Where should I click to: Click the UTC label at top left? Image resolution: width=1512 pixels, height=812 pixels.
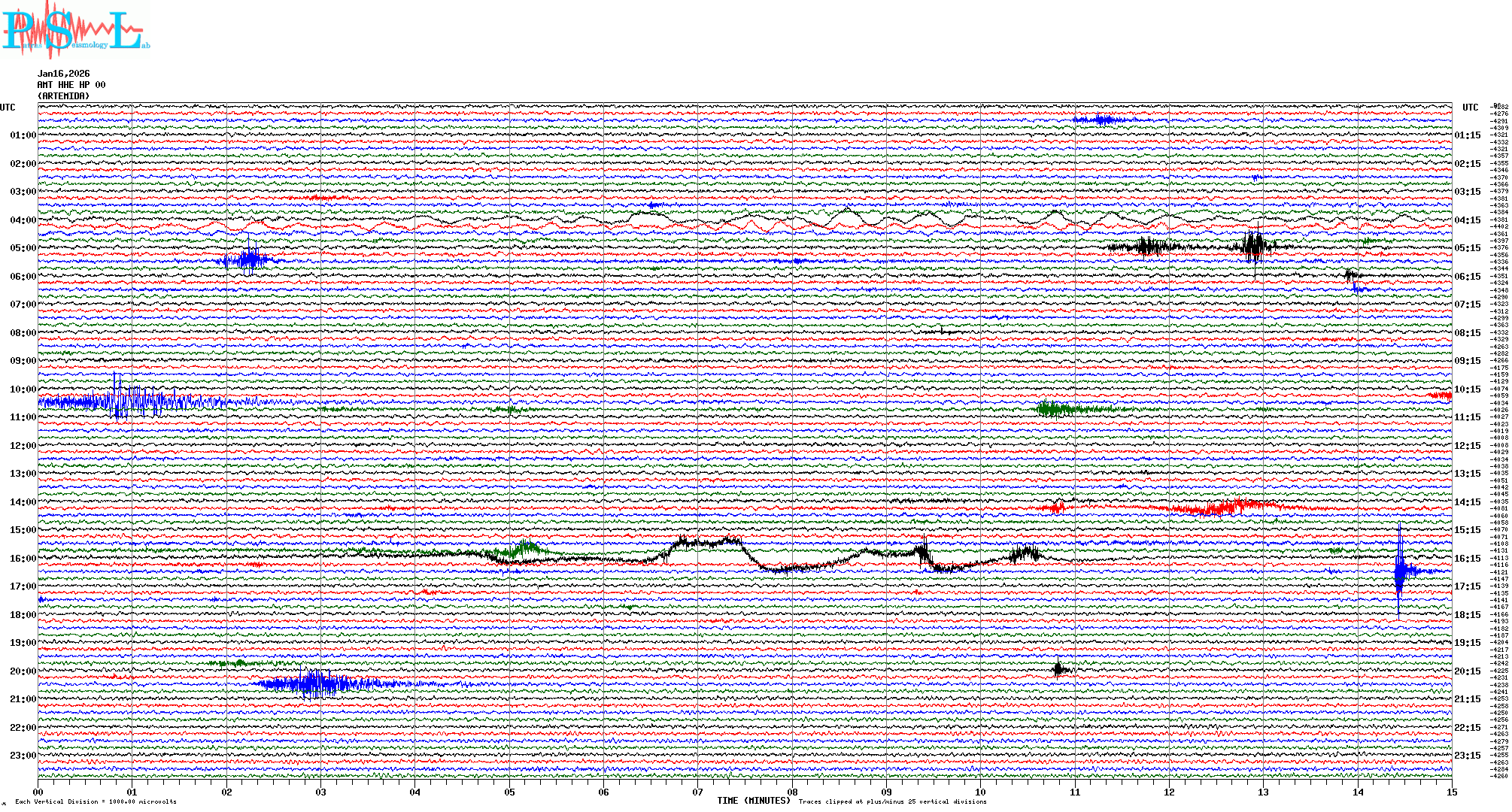[x=8, y=108]
